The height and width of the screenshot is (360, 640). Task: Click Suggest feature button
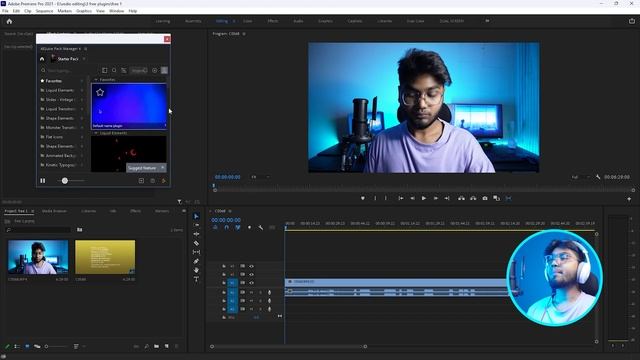142,168
